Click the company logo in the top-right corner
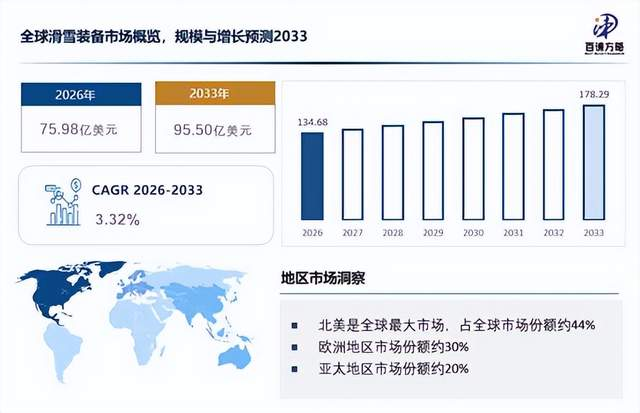The width and height of the screenshot is (640, 413). (604, 35)
